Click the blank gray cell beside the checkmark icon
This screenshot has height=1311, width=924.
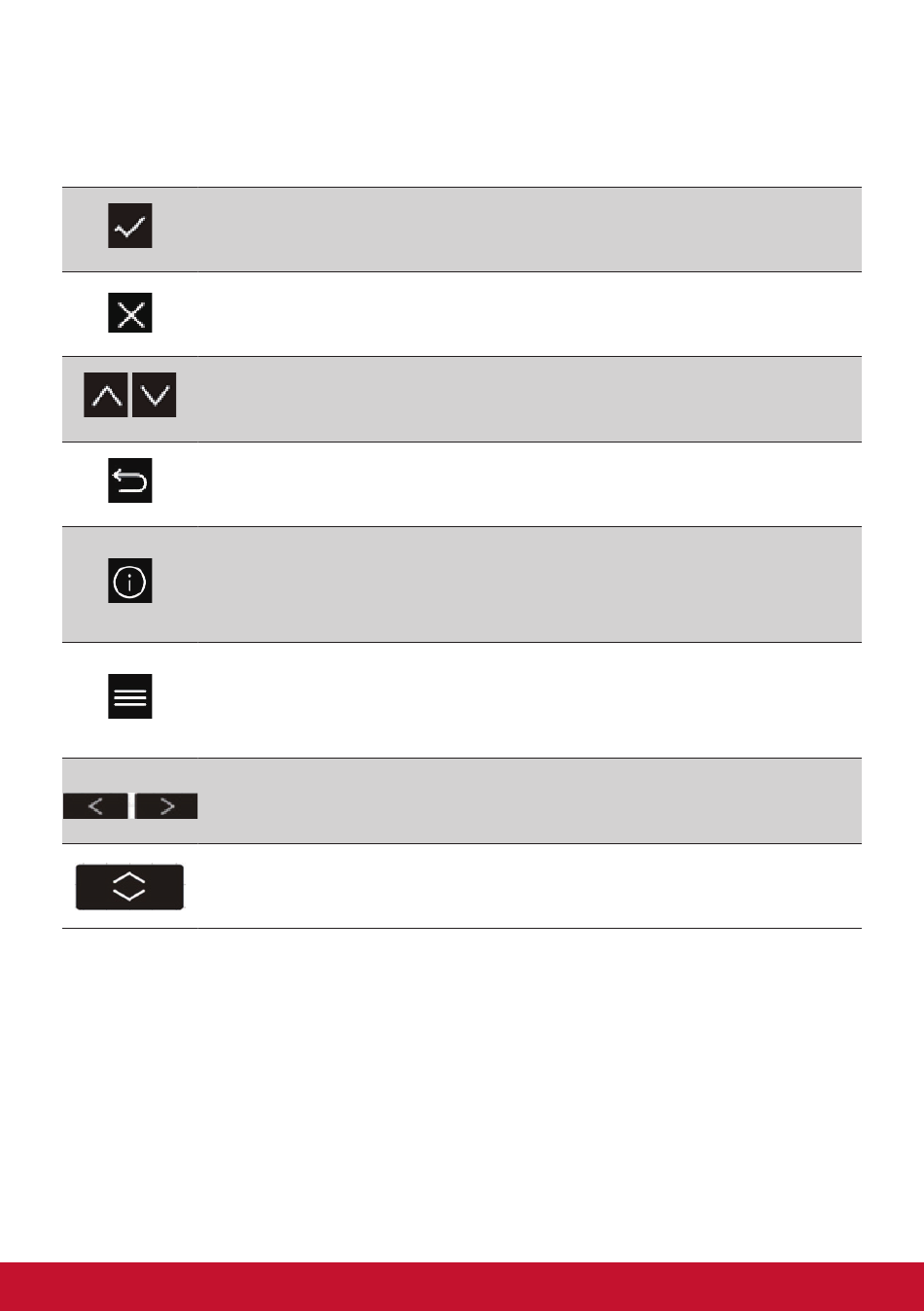coord(528,230)
